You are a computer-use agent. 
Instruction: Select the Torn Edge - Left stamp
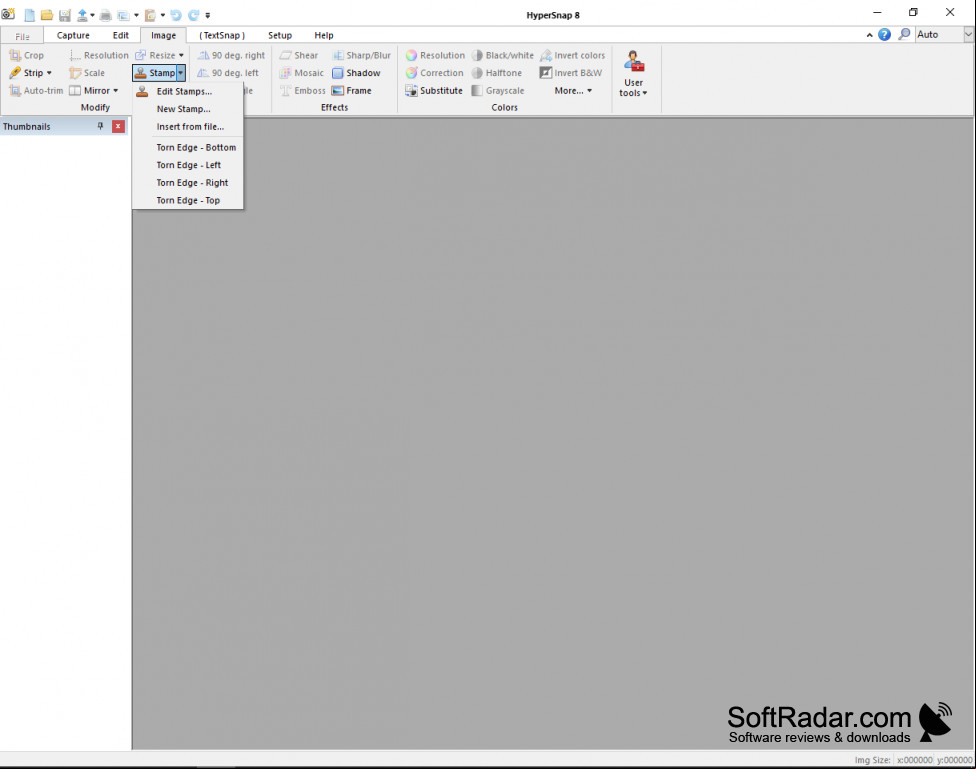point(188,165)
